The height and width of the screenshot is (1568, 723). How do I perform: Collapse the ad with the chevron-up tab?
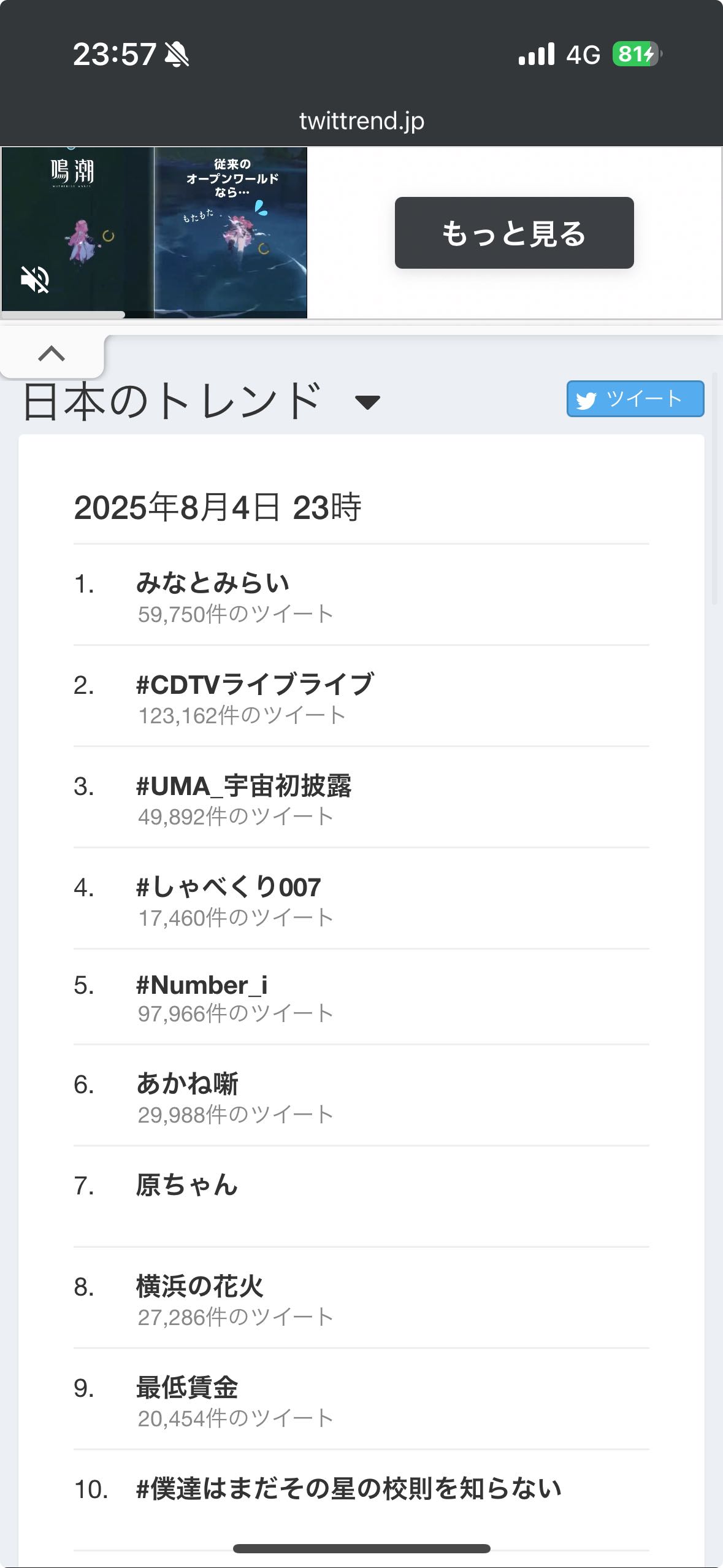[52, 354]
